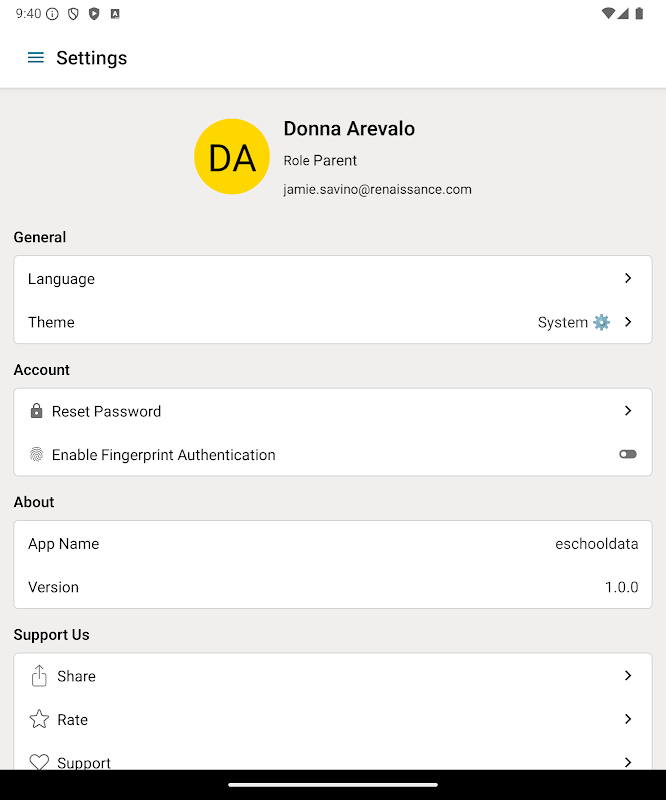Click the email address jamie.savino@renaissance.com
666x800 pixels.
(x=377, y=189)
